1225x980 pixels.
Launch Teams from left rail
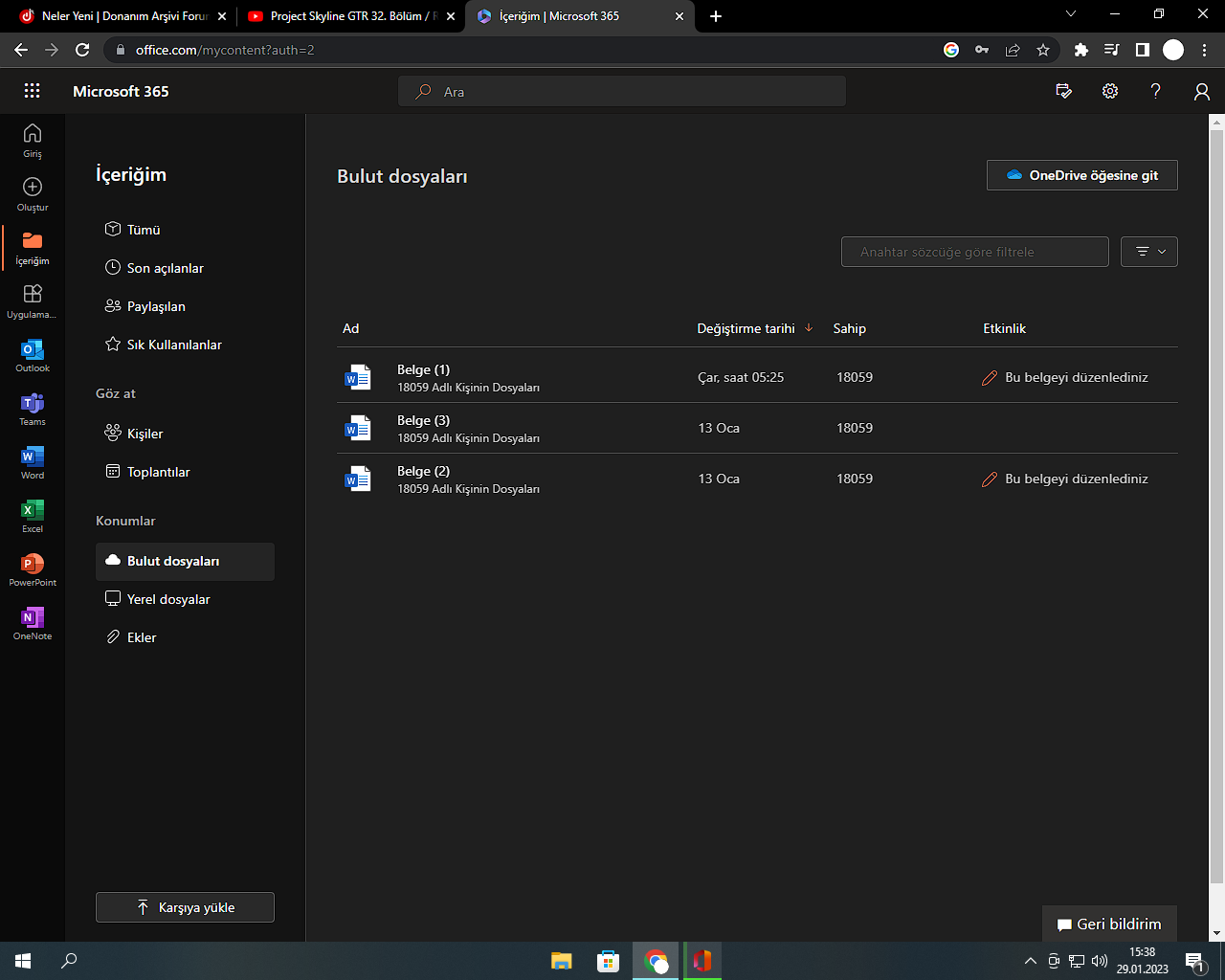point(33,409)
